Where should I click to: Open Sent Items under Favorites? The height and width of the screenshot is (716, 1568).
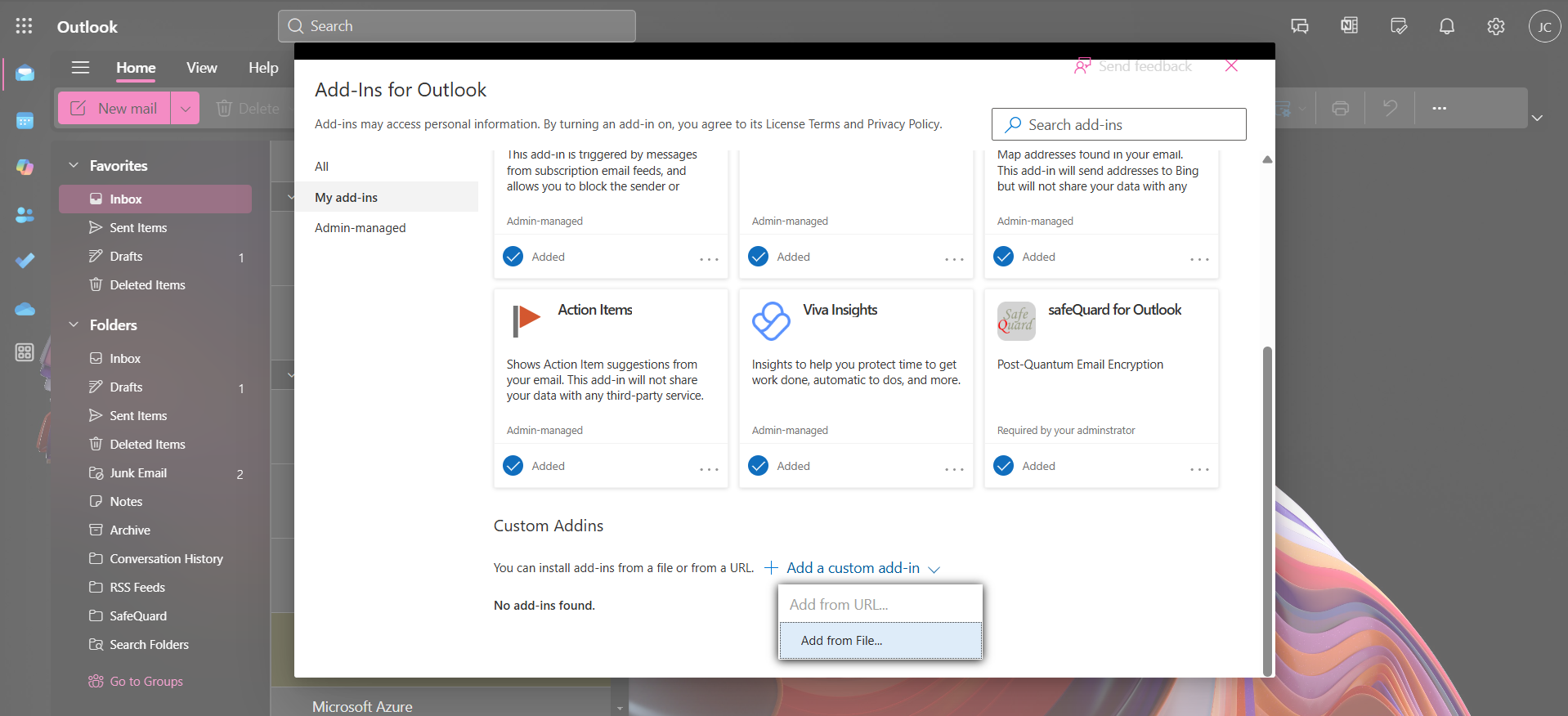tap(155, 227)
